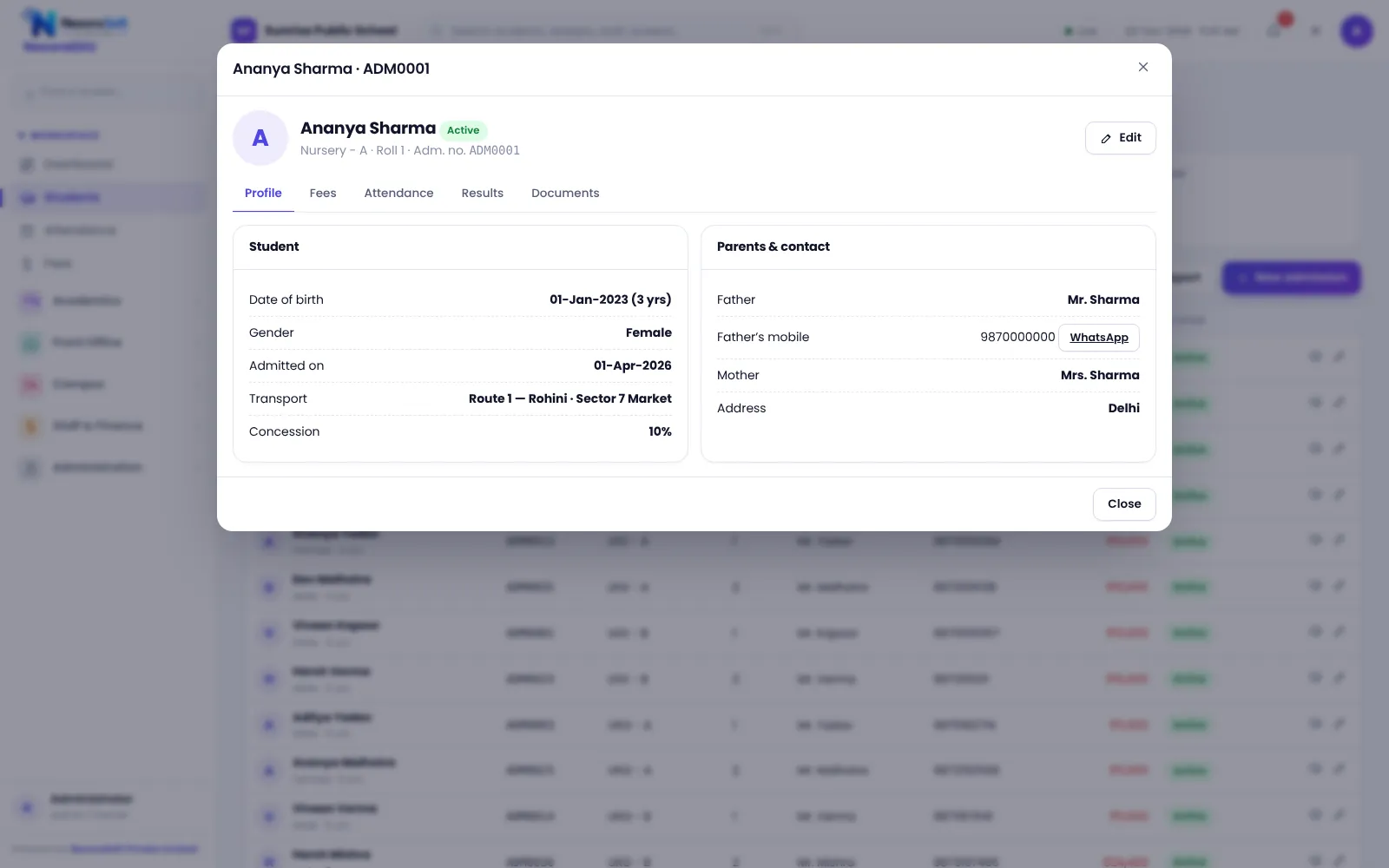The image size is (1389, 868).
Task: Click the Edit button with pencil icon
Action: point(1120,138)
